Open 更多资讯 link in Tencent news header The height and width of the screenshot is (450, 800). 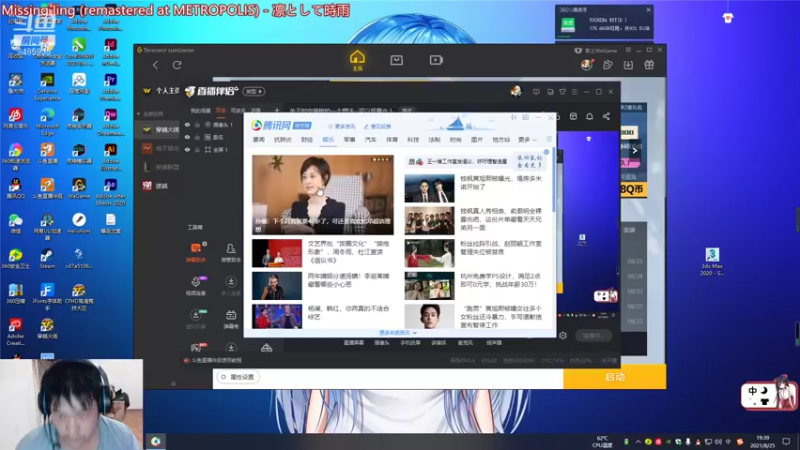pos(341,126)
